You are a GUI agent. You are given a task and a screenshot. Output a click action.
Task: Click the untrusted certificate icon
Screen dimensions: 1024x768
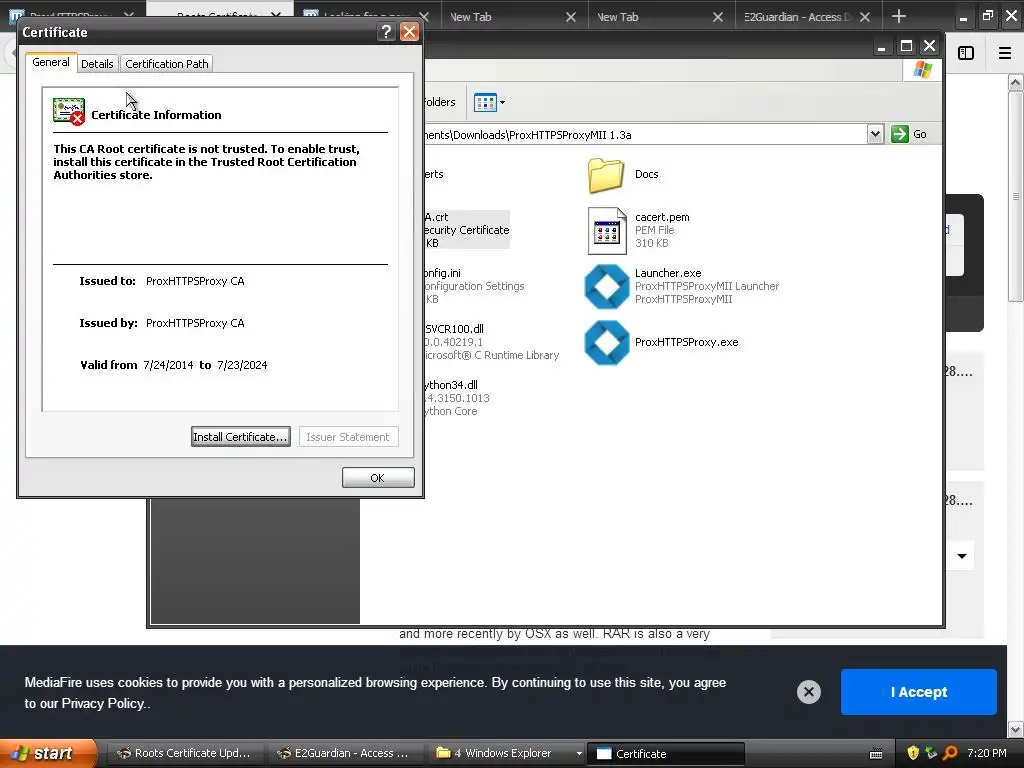coord(69,112)
